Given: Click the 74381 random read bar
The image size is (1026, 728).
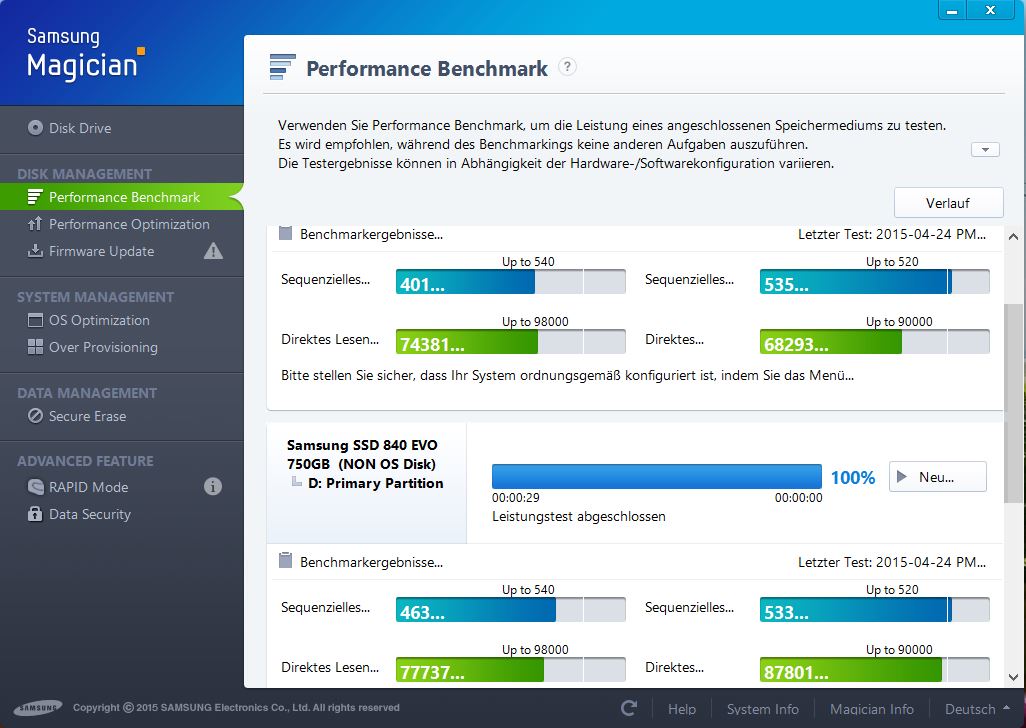Looking at the screenshot, I should 510,342.
